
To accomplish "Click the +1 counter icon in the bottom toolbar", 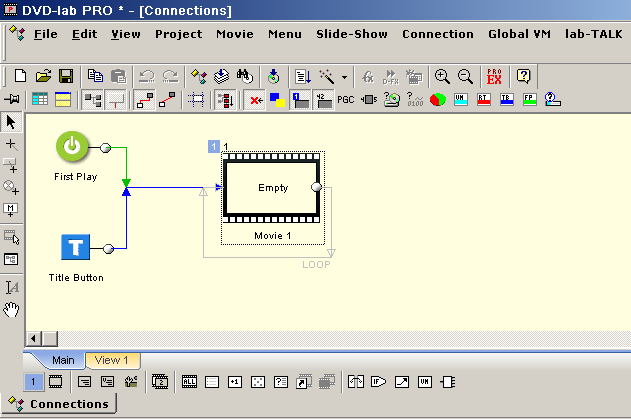I will pos(235,382).
